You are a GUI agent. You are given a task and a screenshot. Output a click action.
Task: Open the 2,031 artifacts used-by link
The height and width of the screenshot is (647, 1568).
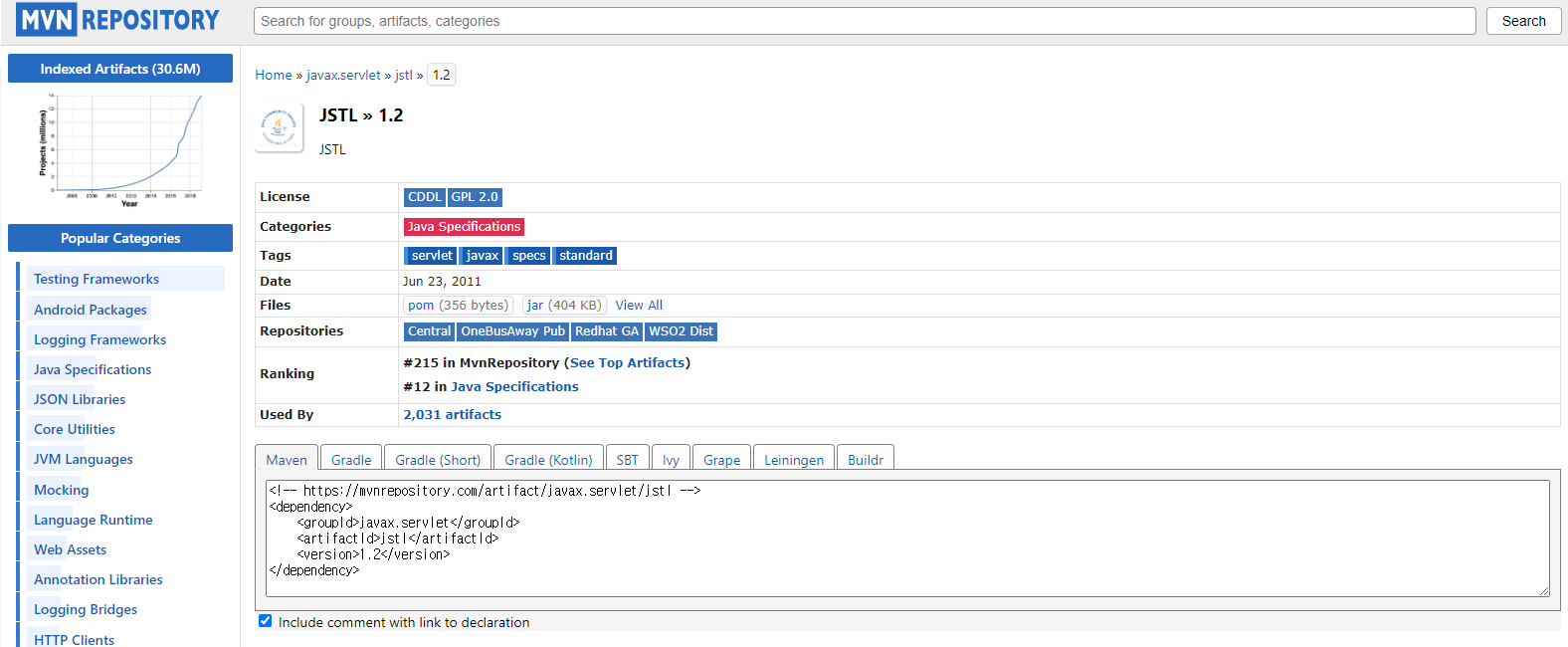point(453,415)
